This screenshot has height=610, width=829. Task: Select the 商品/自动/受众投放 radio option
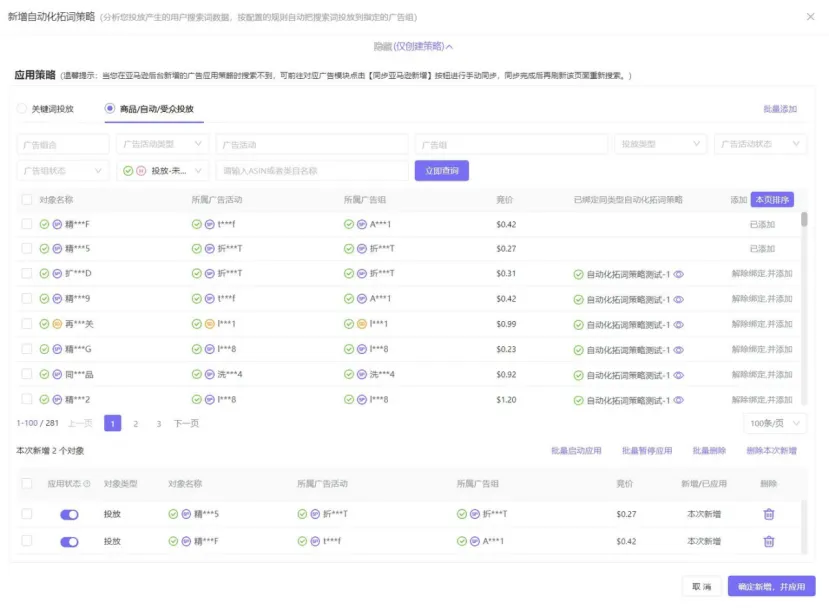[109, 108]
